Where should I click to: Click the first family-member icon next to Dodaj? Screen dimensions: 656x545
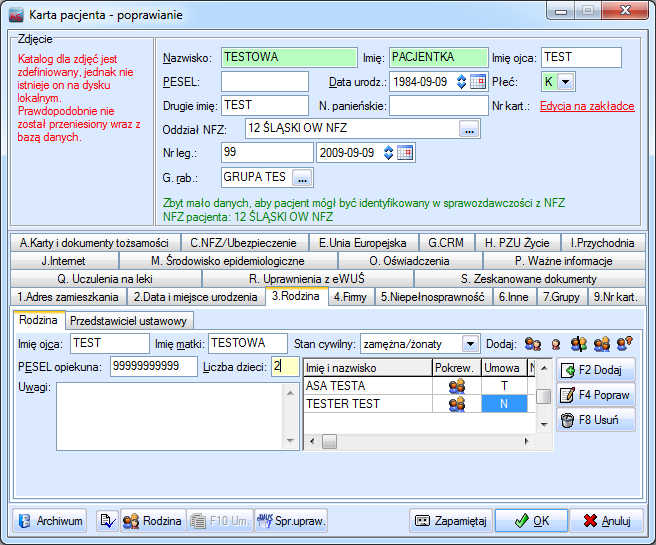click(x=533, y=344)
